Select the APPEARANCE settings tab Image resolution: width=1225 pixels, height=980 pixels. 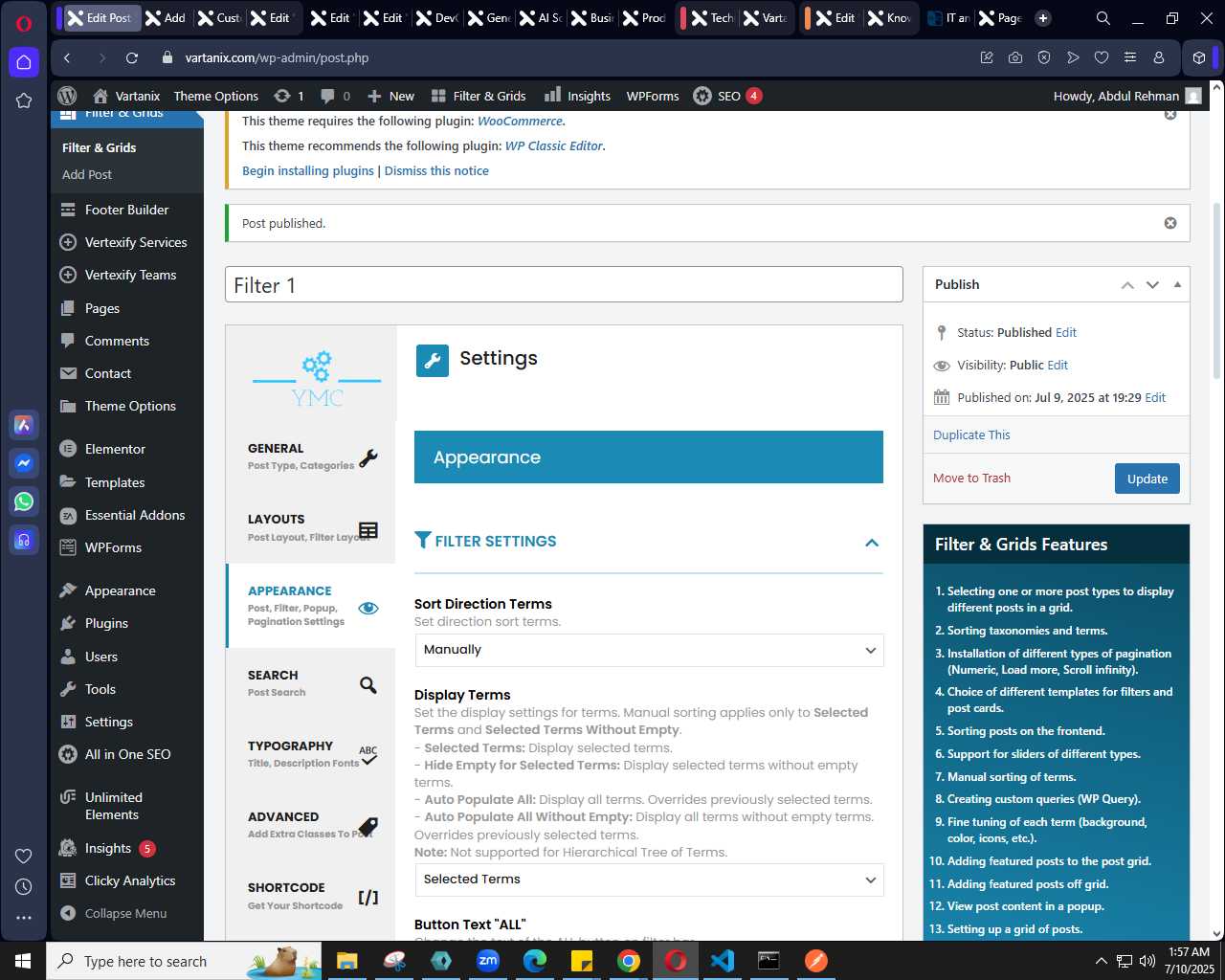pyautogui.click(x=311, y=606)
